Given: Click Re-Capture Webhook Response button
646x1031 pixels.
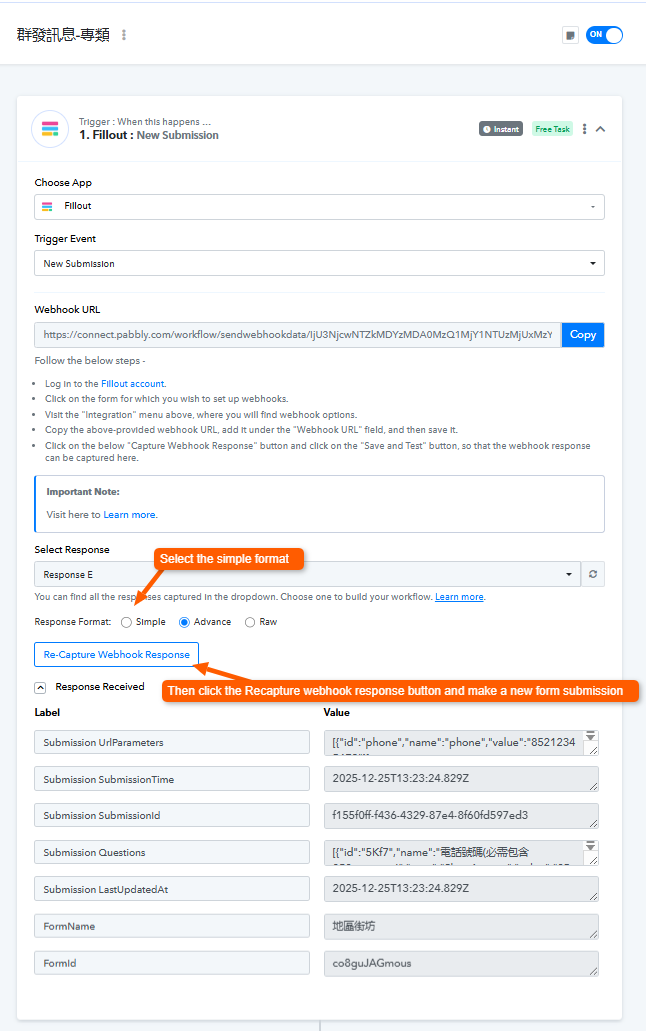Looking at the screenshot, I should pos(117,655).
